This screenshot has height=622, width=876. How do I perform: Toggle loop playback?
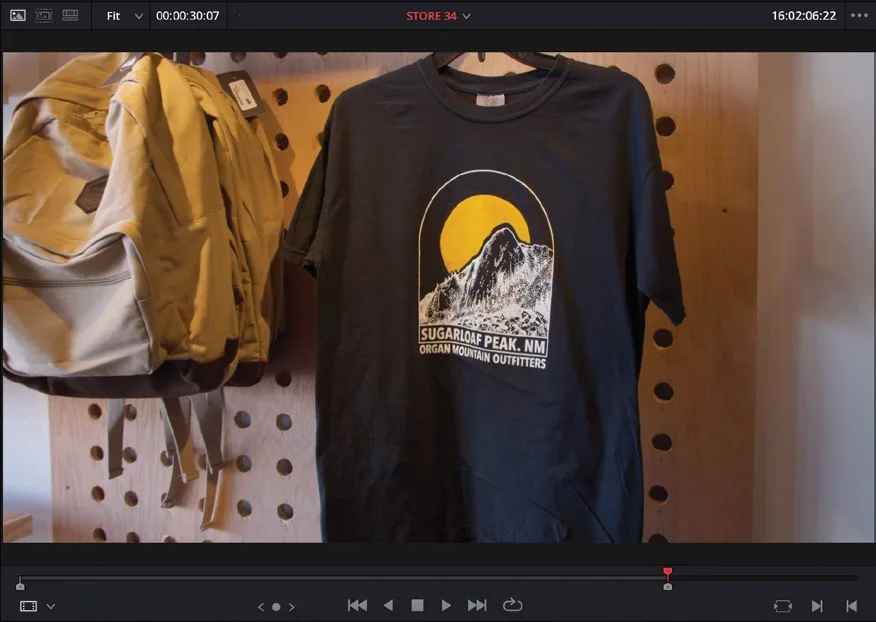(512, 605)
